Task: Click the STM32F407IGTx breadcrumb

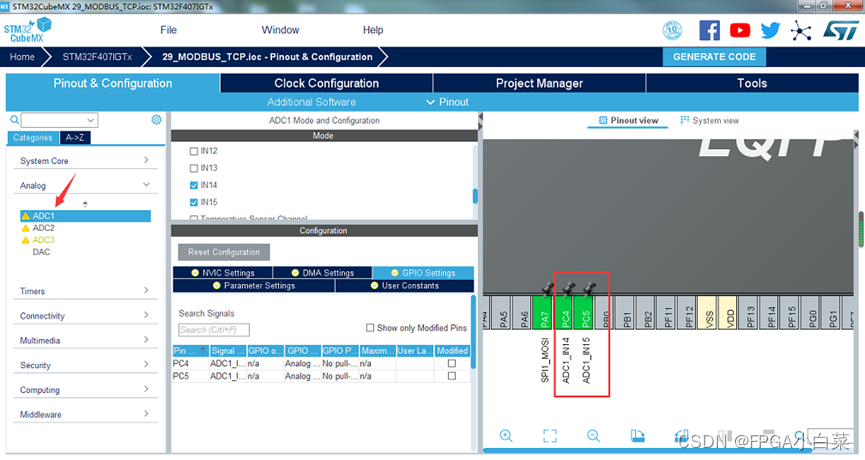Action: point(97,57)
